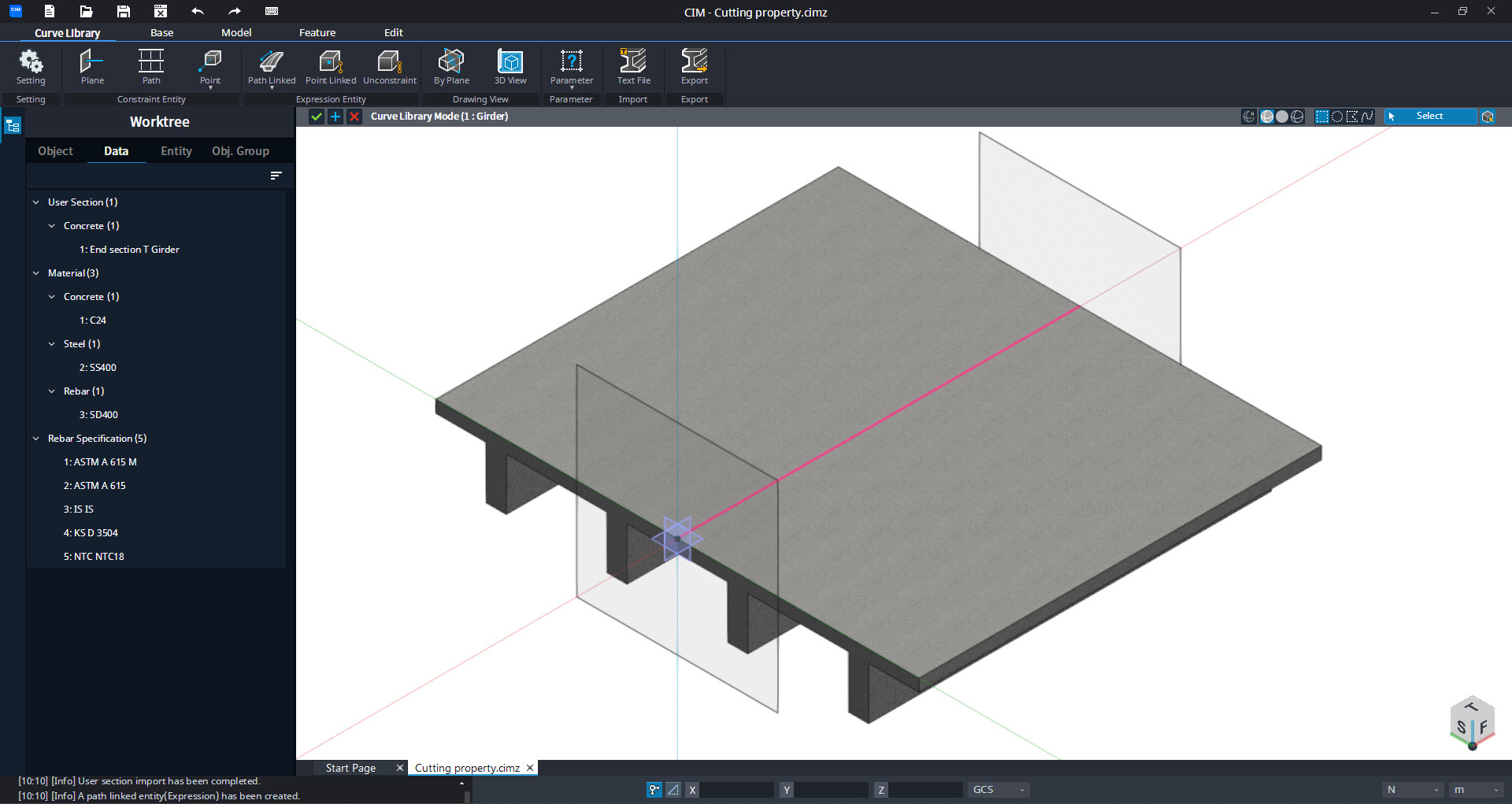
Task: Open the By Plane drawing view
Action: pos(451,67)
